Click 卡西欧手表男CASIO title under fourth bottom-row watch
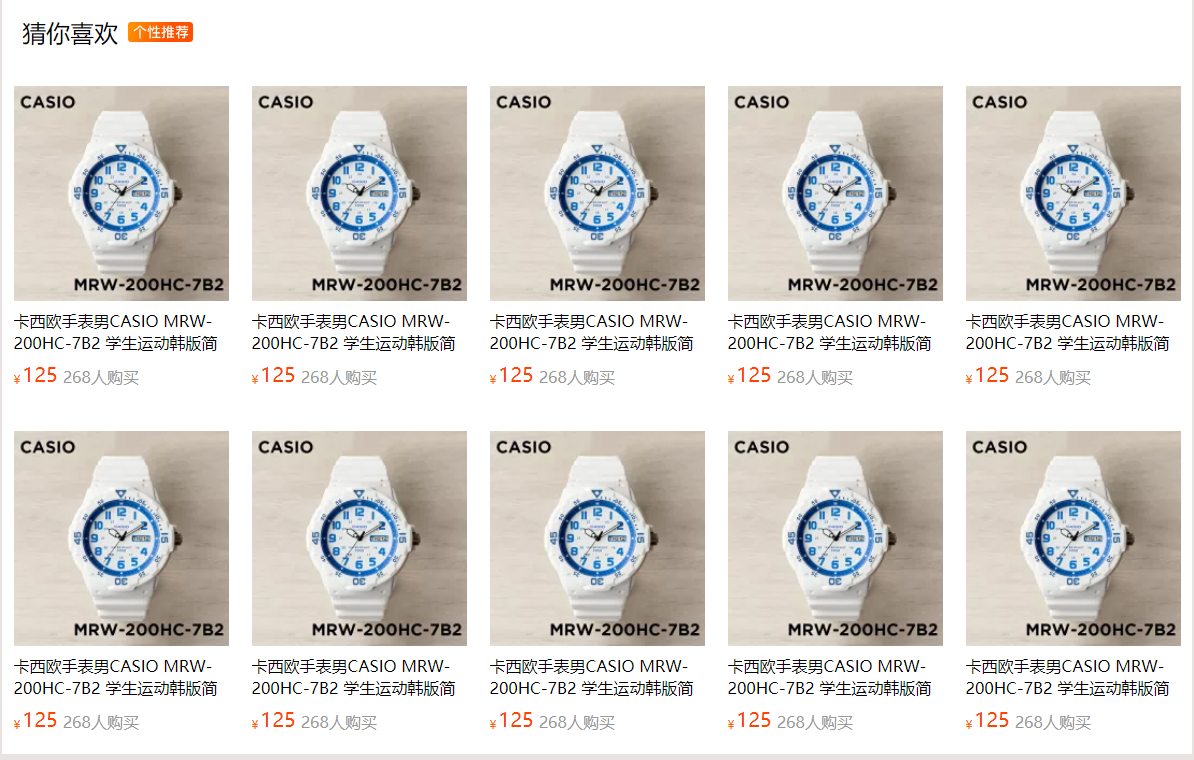Screen dimensions: 1194x760 (830, 678)
